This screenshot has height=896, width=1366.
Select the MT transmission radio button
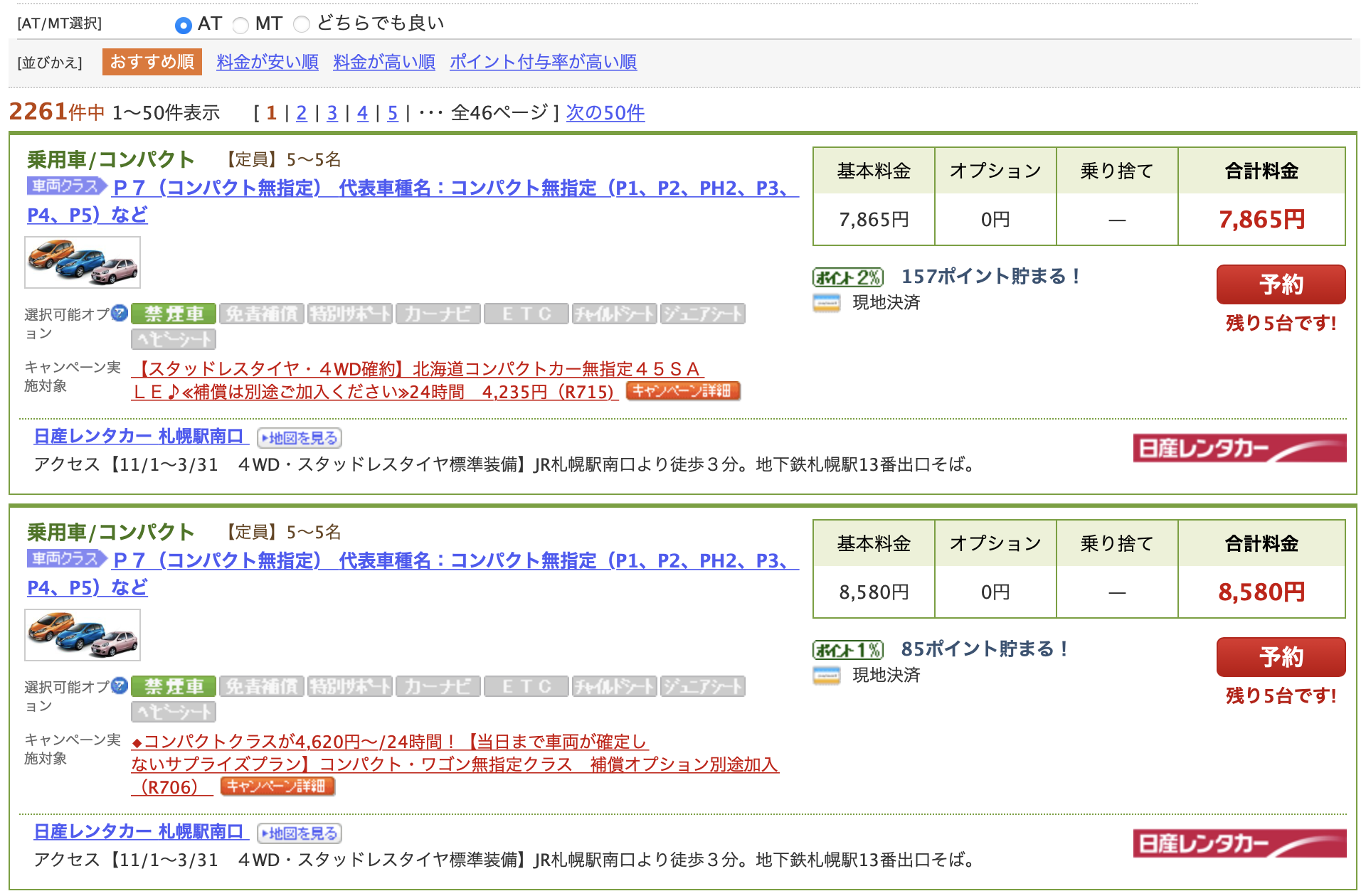(x=240, y=25)
